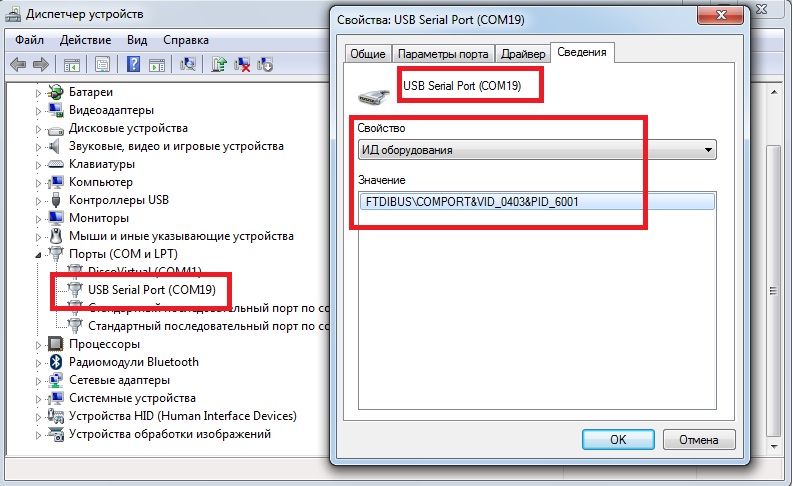The image size is (793, 486).
Task: Click the Uninstall device red X icon
Action: (x=242, y=64)
